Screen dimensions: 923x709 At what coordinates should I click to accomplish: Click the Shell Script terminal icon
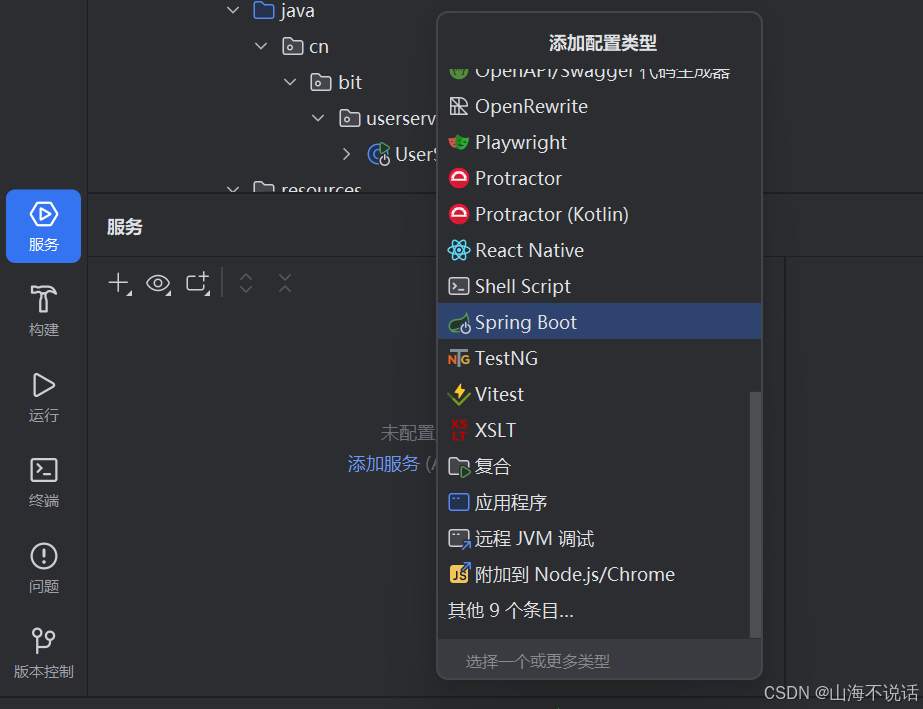tap(459, 286)
